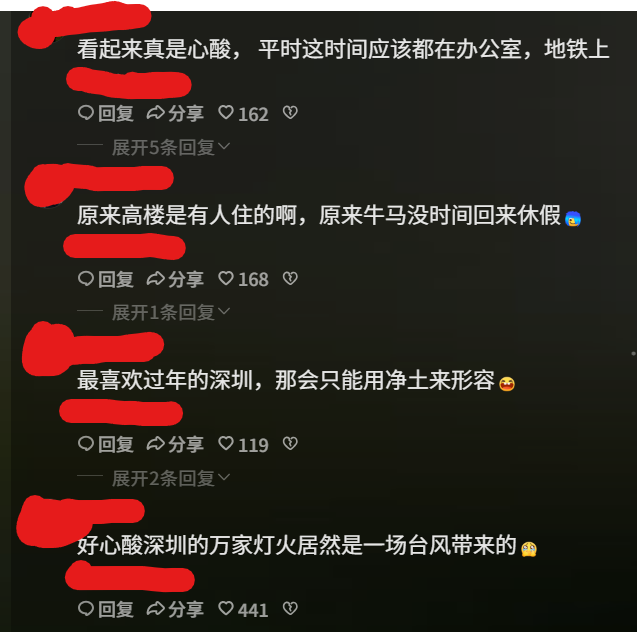Dislike the 168-like comment via broken heart
The height and width of the screenshot is (632, 637).
tap(290, 279)
